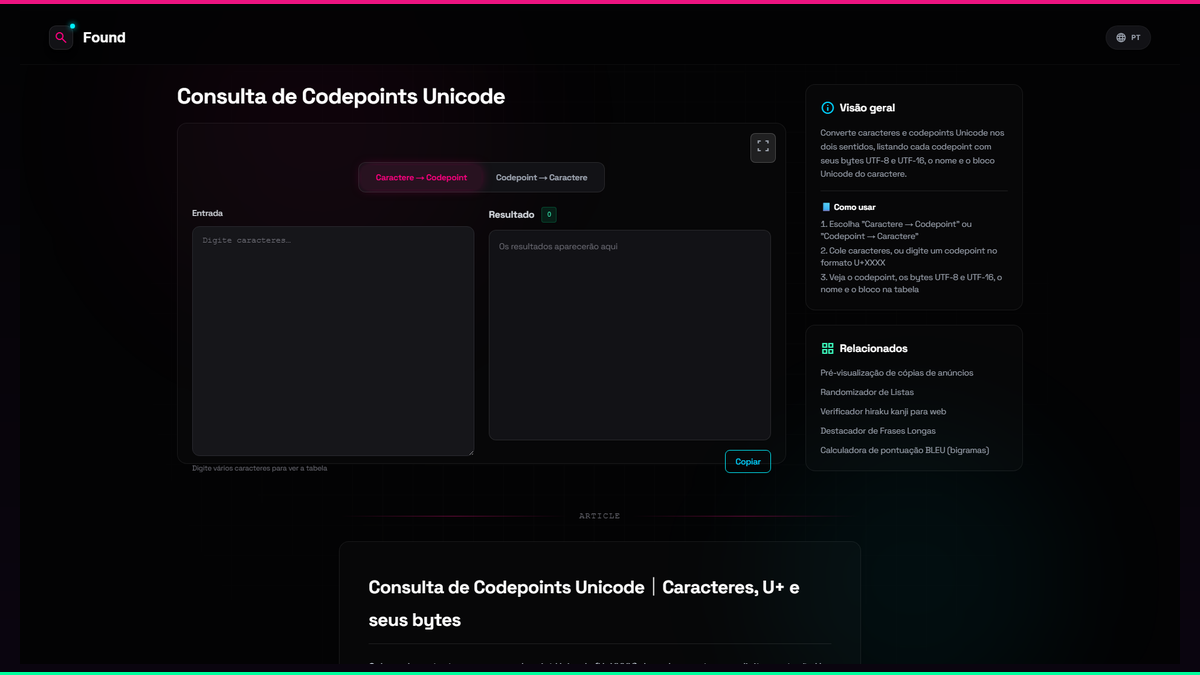1200x675 pixels.
Task: Click the Relacionados heading
Action: tap(874, 349)
